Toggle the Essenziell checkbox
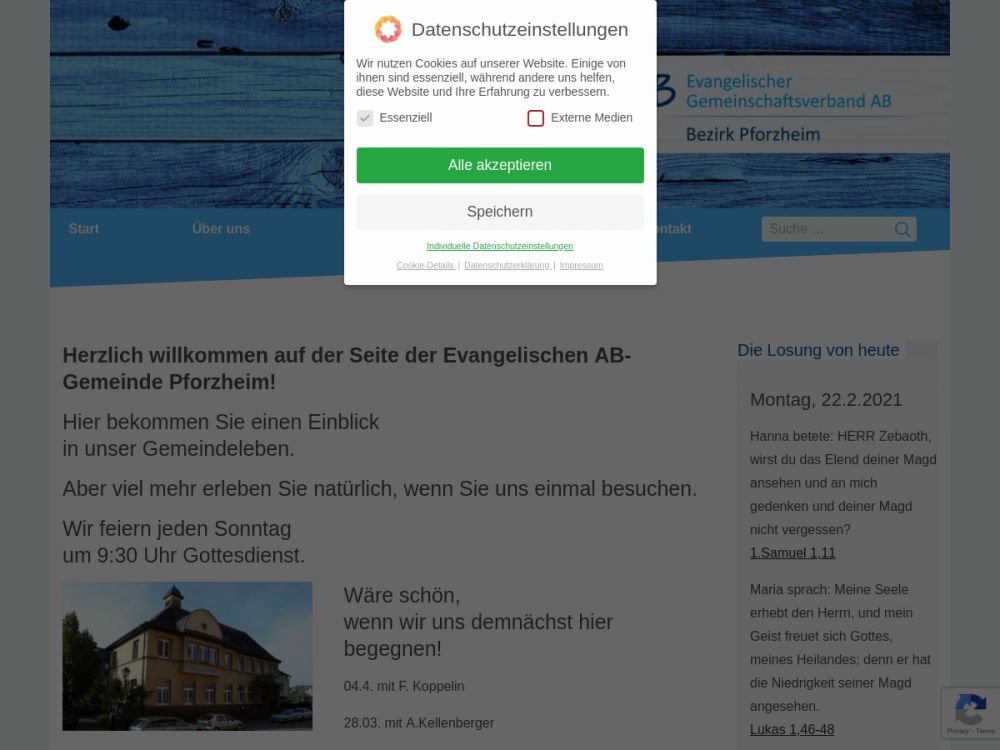The height and width of the screenshot is (750, 1000). coord(365,118)
